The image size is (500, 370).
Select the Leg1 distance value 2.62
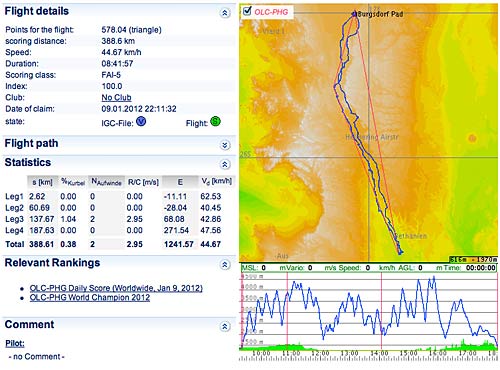coord(37,197)
